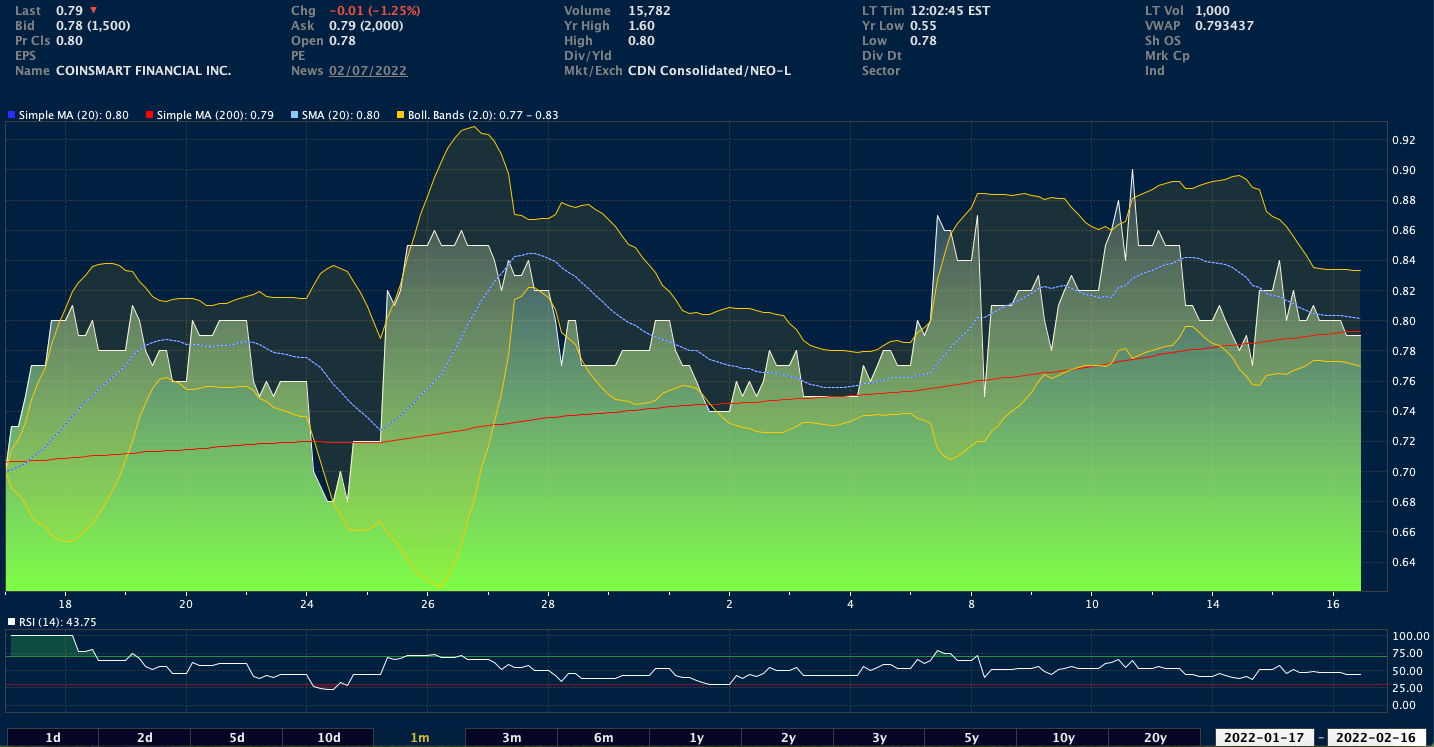Select the 1y chart period

[x=696, y=738]
